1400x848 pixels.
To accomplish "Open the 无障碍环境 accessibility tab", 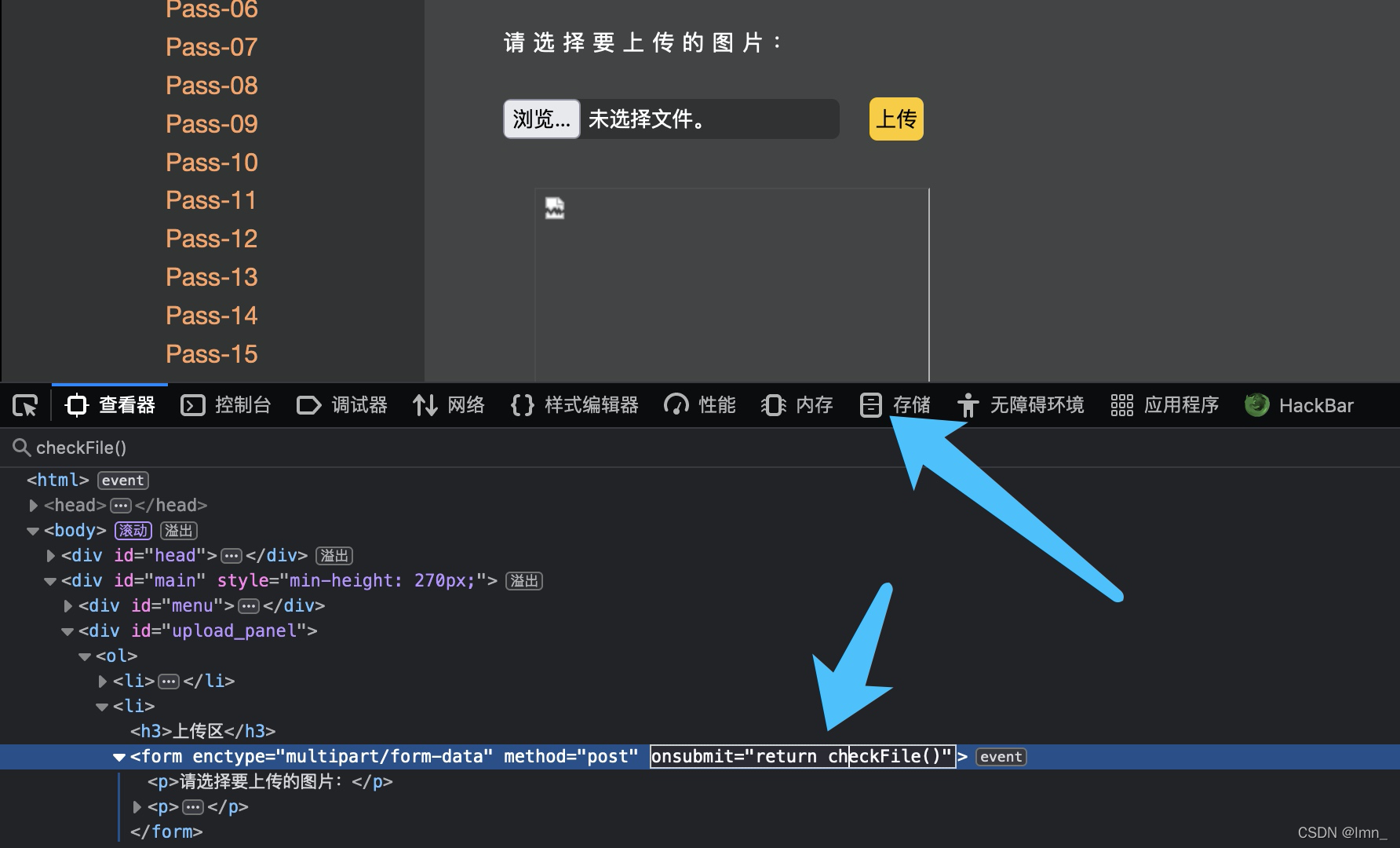I will coord(1020,405).
